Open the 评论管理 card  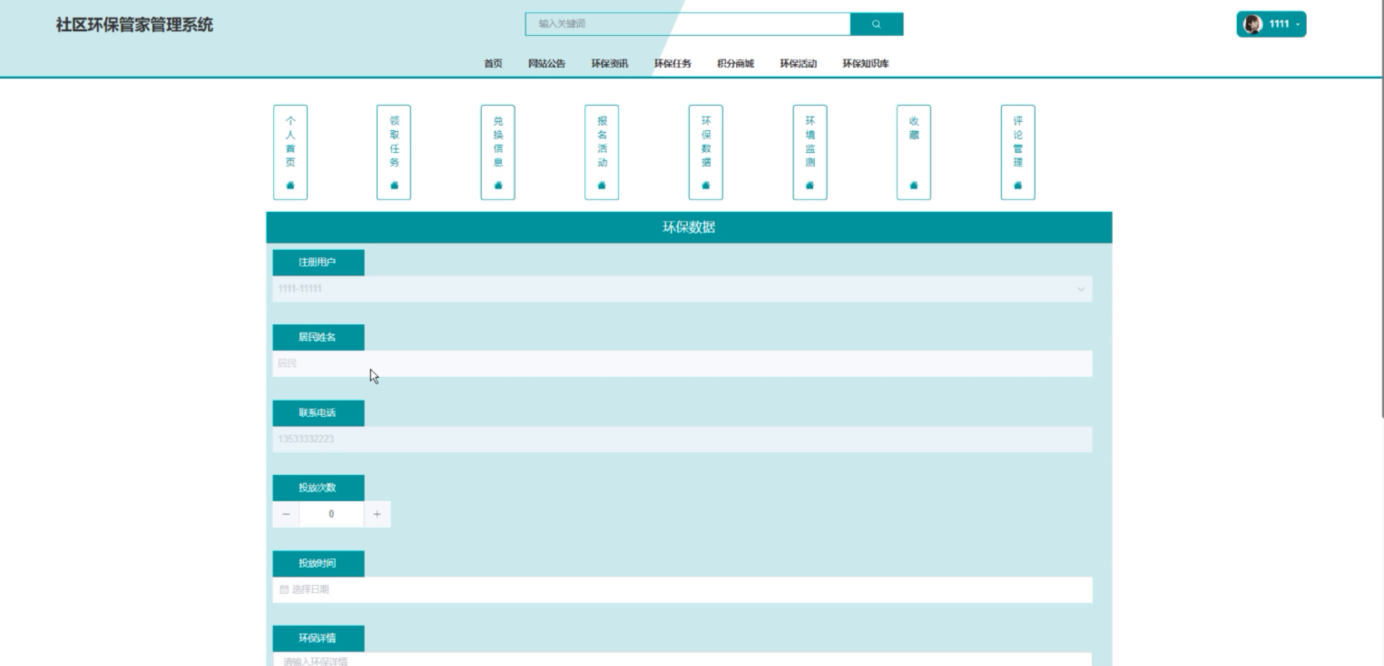point(1018,152)
